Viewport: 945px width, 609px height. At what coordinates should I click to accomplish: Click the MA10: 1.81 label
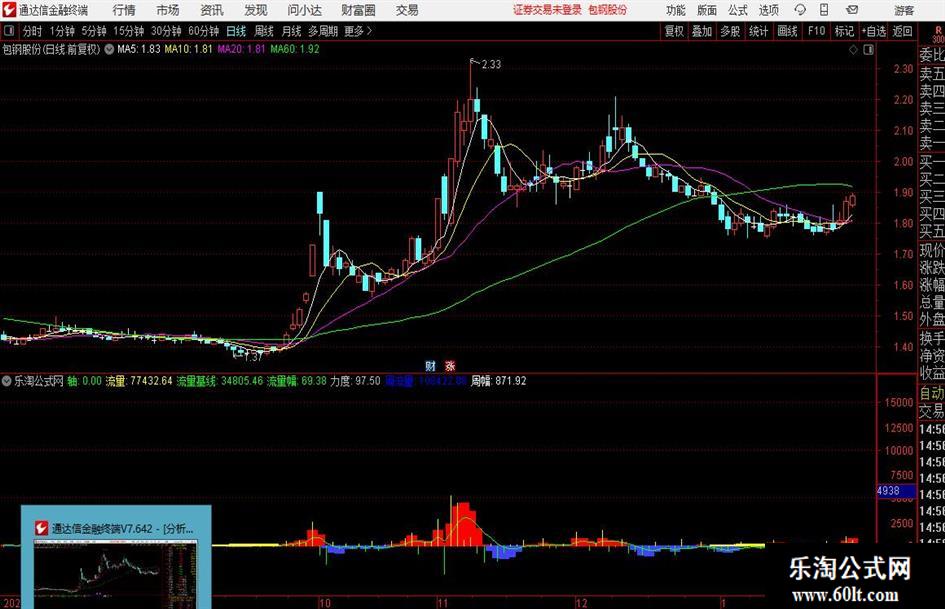pyautogui.click(x=188, y=49)
